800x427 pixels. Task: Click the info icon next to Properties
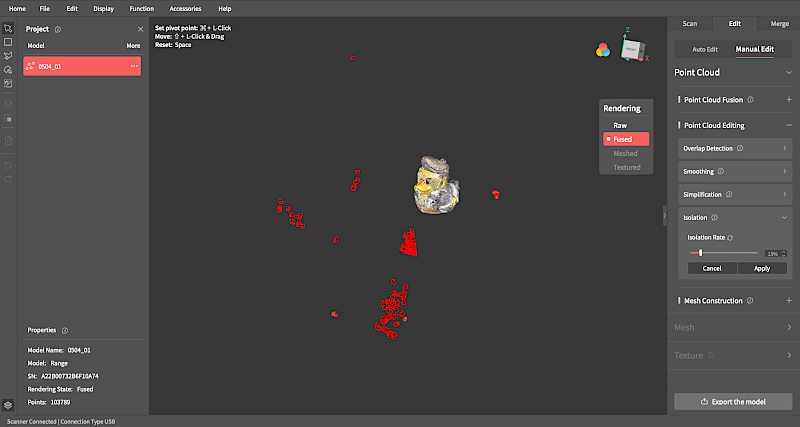[65, 331]
